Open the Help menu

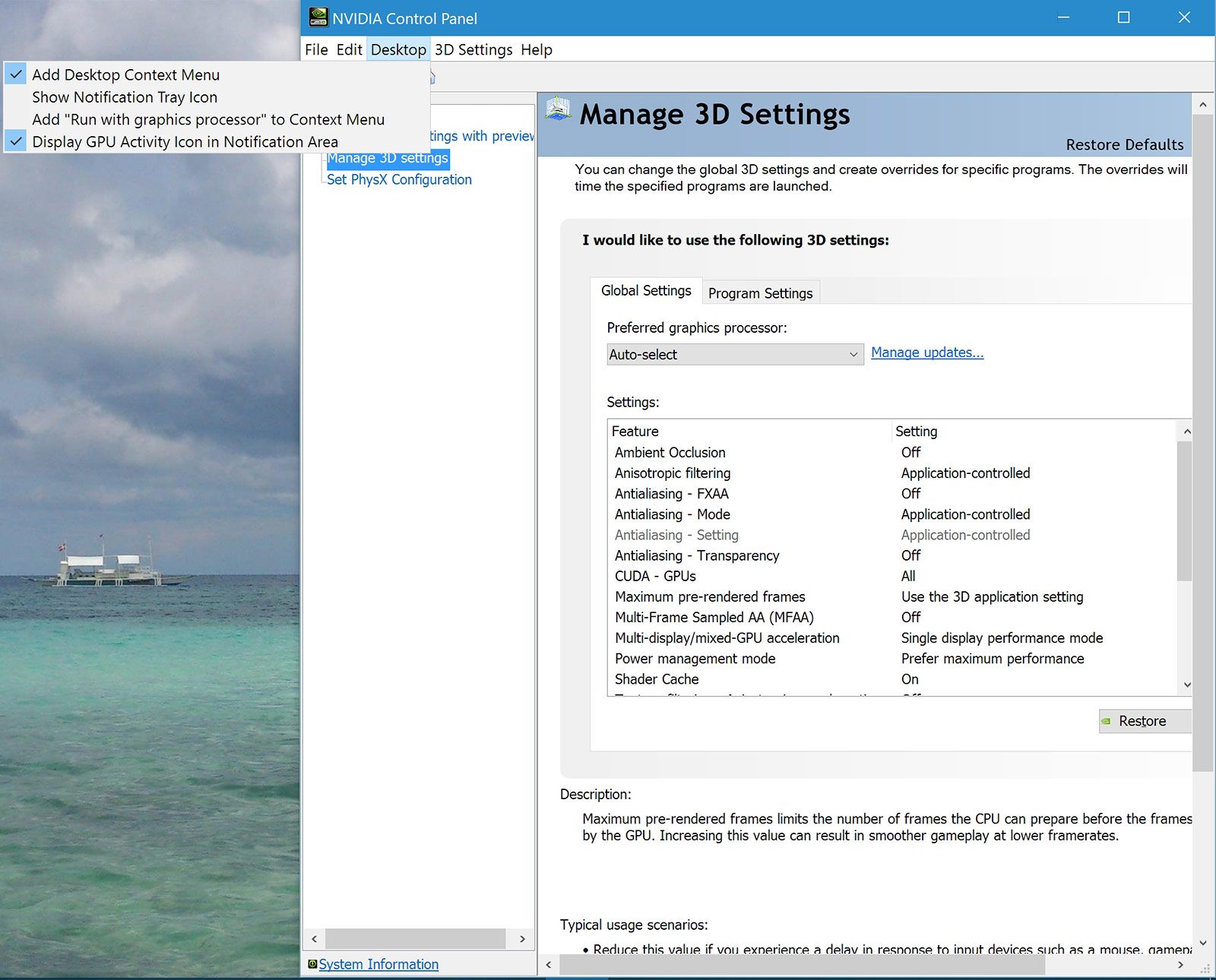click(537, 49)
